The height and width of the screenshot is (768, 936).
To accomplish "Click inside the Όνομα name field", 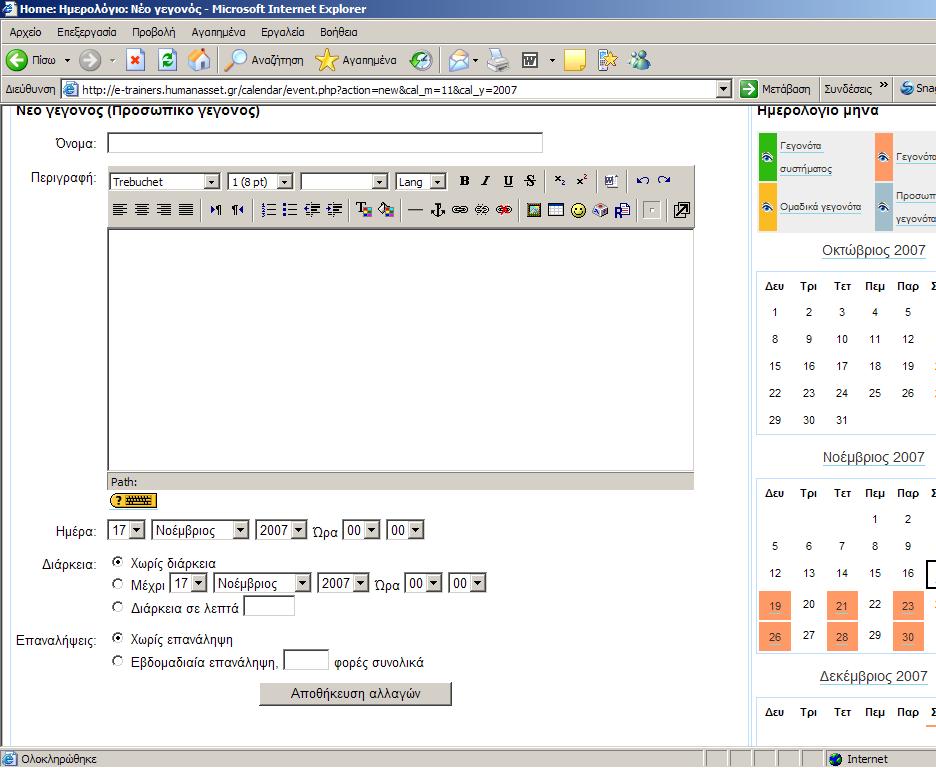I will 325,143.
